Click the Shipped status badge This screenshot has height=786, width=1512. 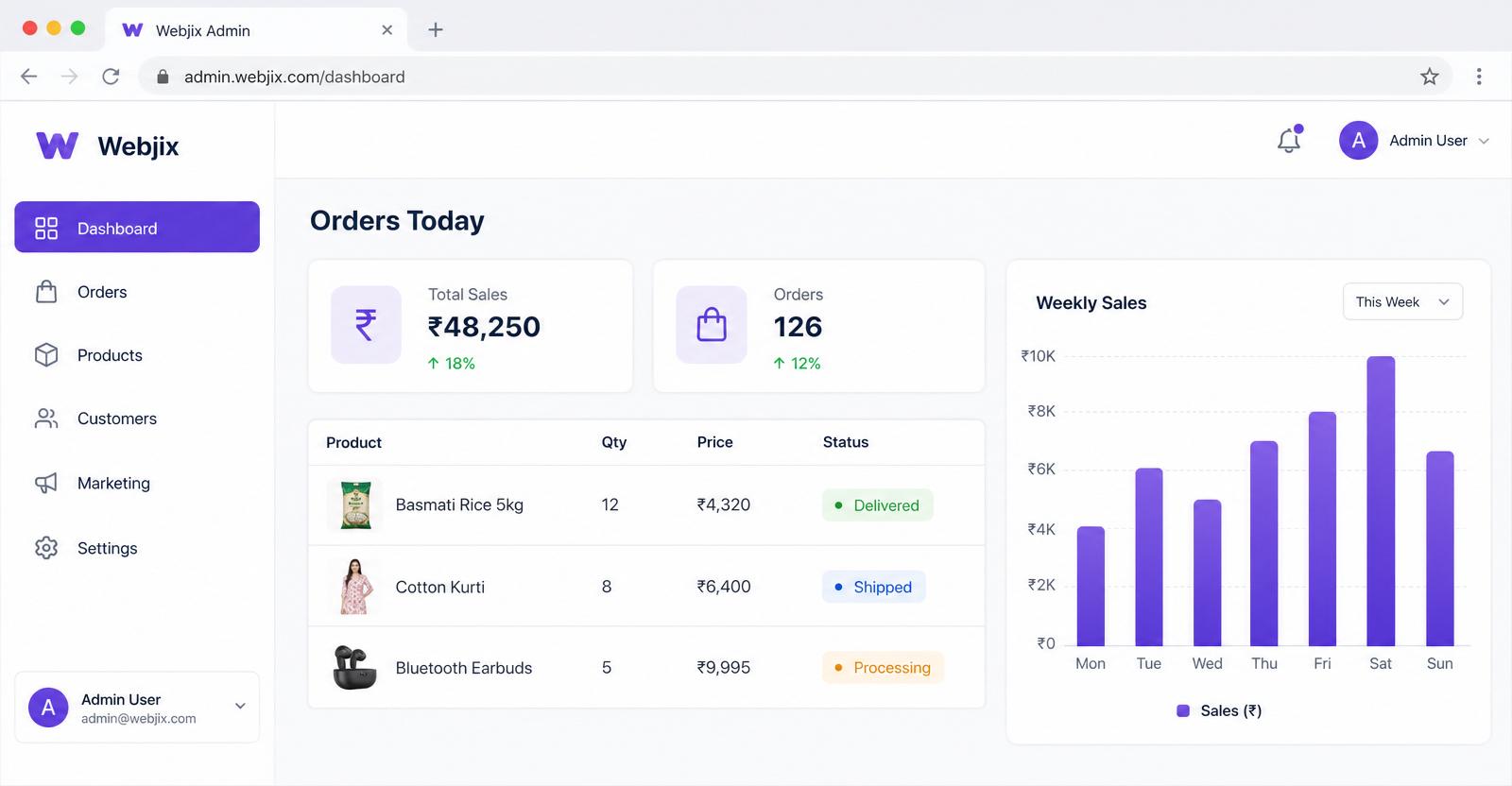point(873,587)
